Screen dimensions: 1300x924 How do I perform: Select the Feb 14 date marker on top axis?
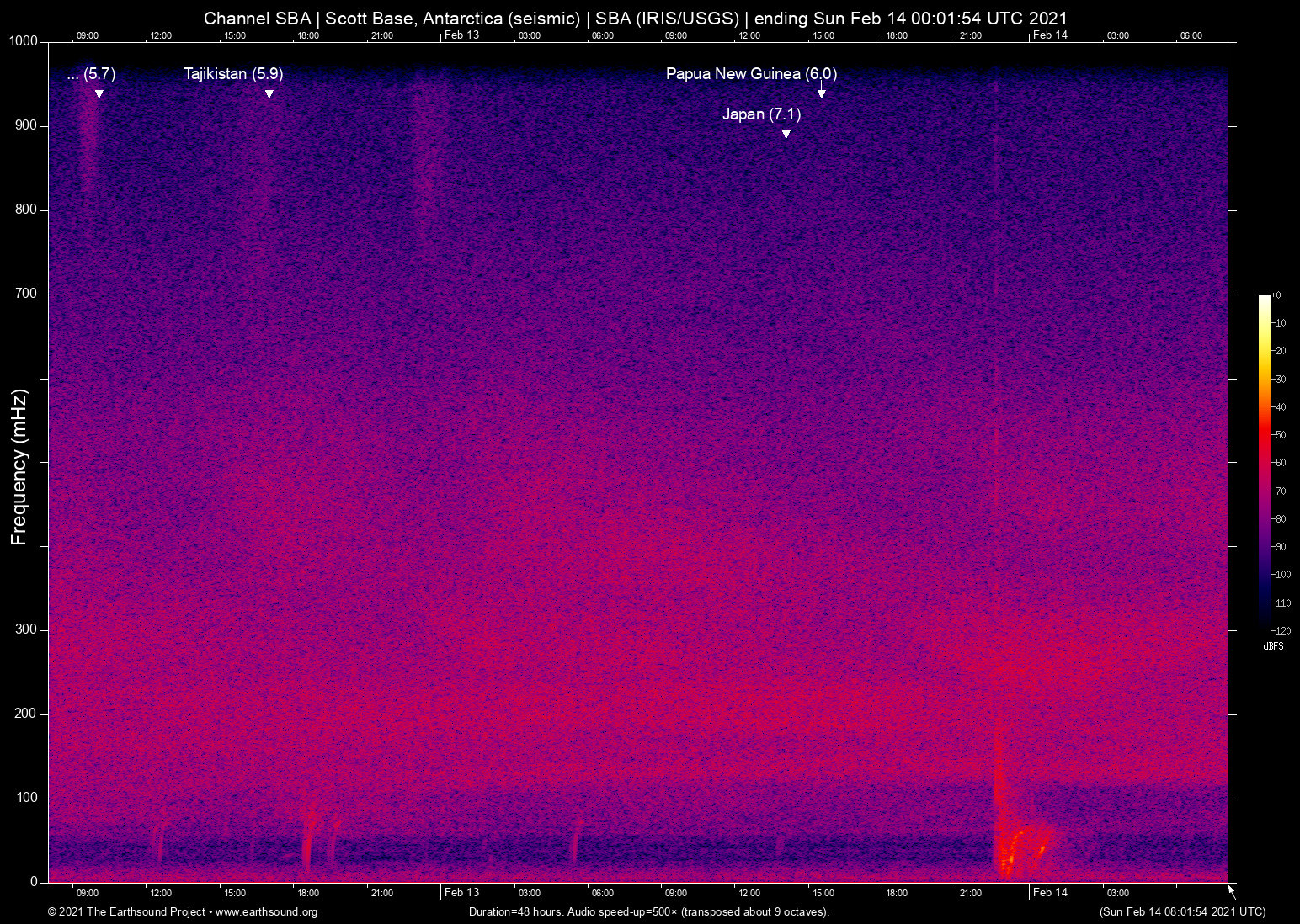pos(1051,35)
